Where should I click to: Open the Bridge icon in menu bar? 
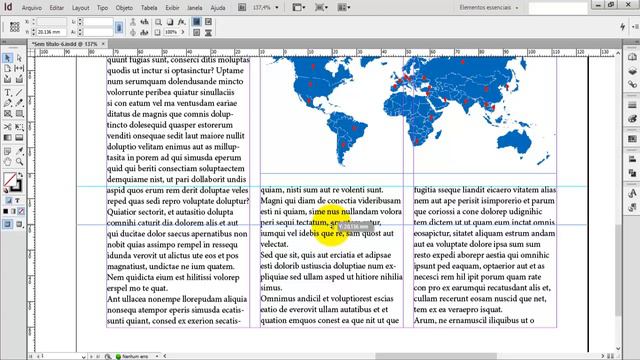pyautogui.click(x=242, y=7)
